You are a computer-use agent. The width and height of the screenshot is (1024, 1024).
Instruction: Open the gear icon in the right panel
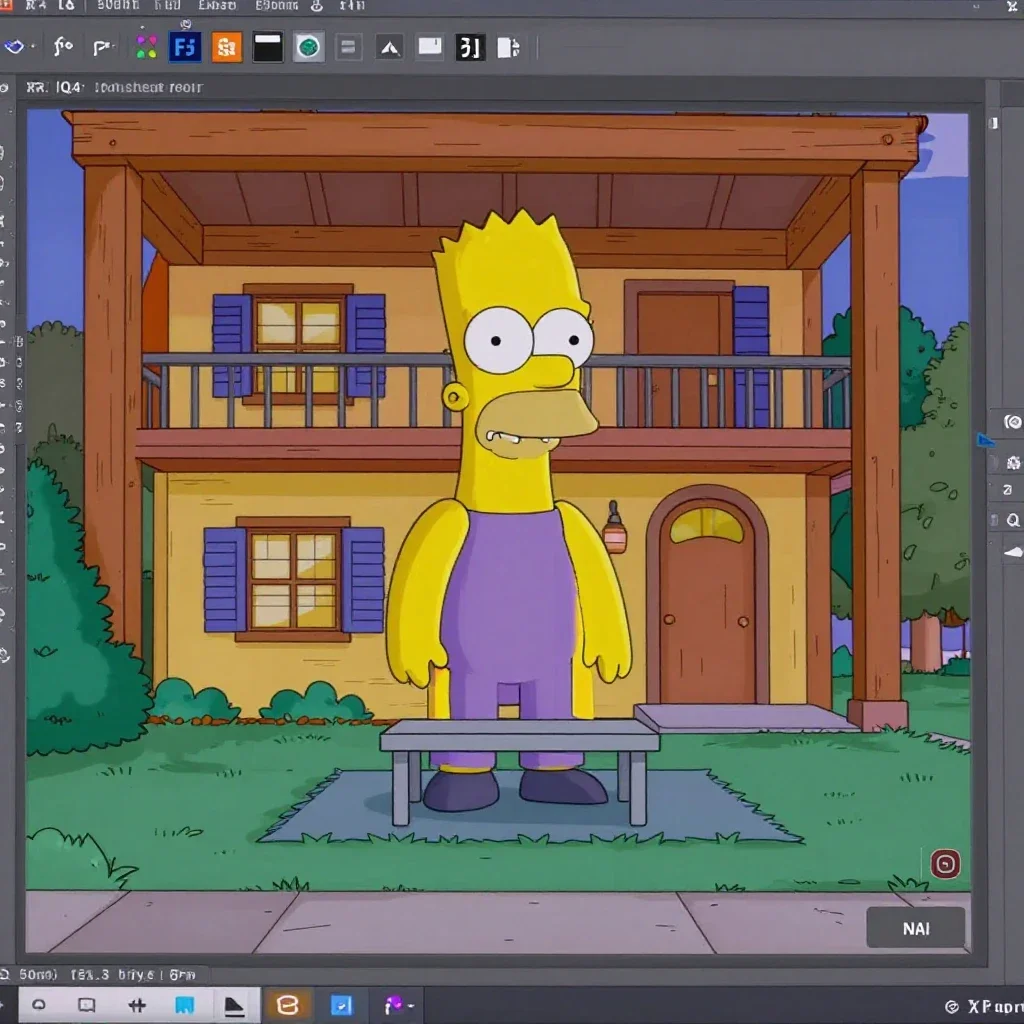pos(1013,462)
